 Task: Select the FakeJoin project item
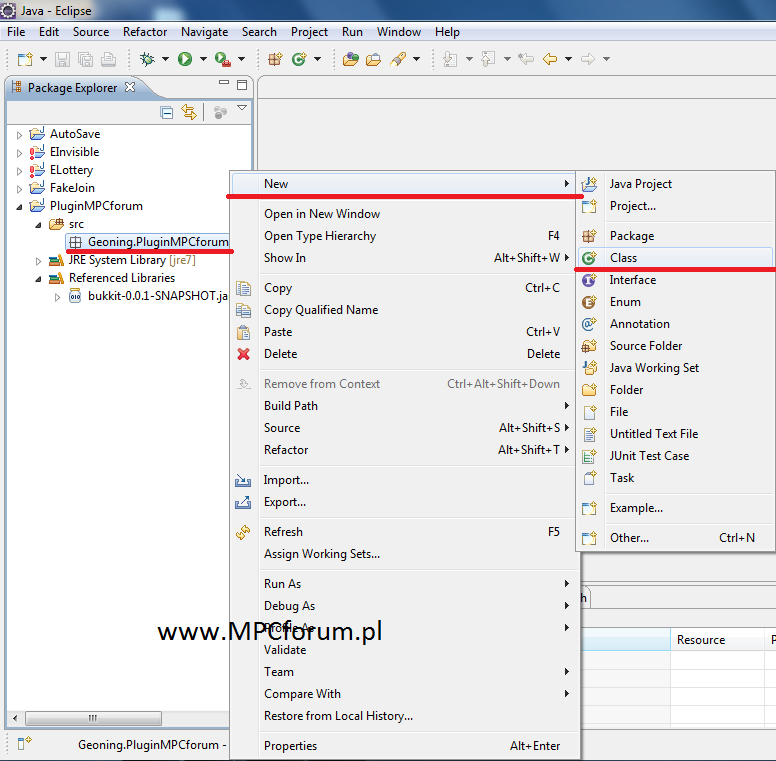pos(72,188)
